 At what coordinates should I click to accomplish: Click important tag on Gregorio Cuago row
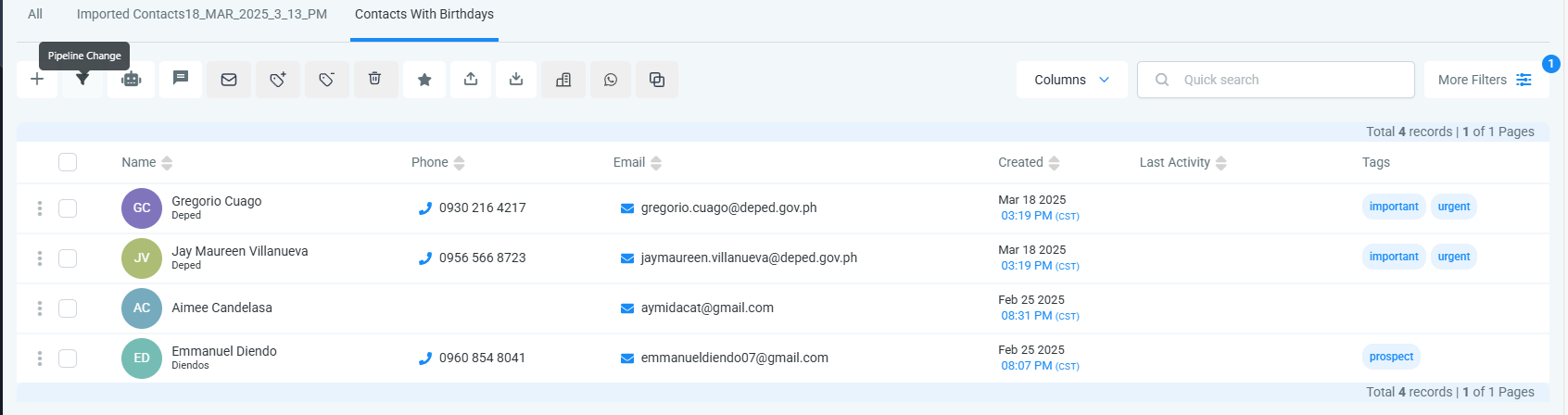pyautogui.click(x=1394, y=207)
